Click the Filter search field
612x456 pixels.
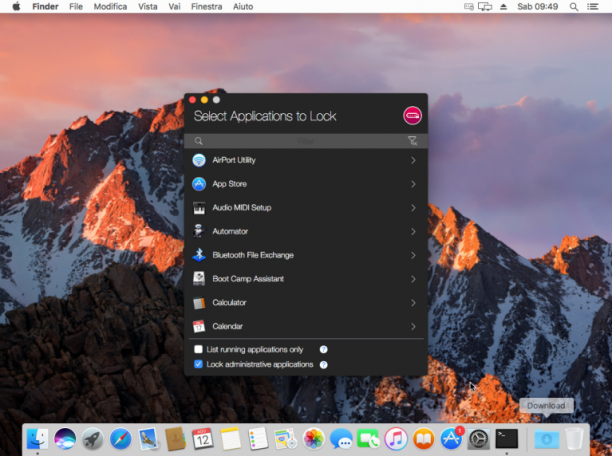click(306, 141)
